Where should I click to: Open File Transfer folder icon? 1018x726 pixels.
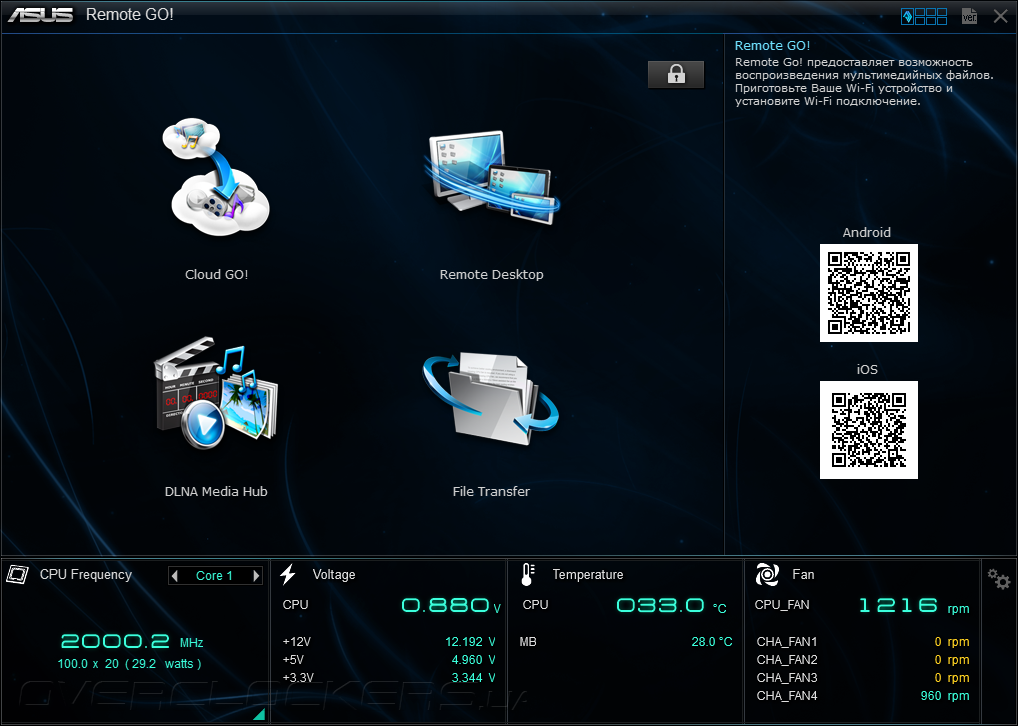491,399
